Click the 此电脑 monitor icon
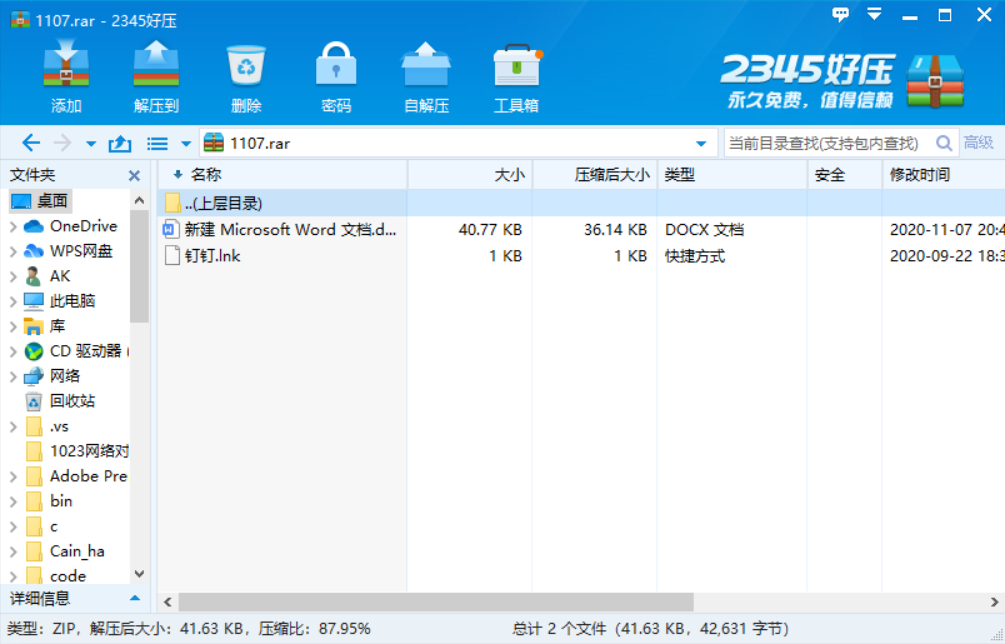Screen dimensions: 1005x644 [33, 301]
